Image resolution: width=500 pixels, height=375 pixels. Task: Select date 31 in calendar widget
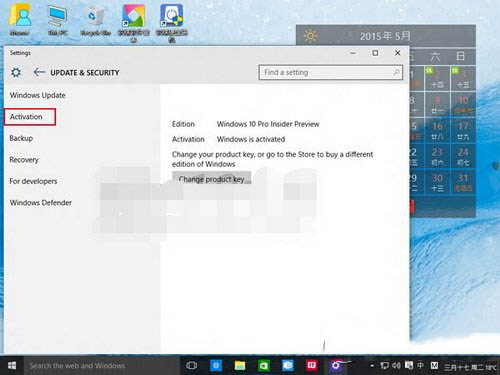[463, 182]
